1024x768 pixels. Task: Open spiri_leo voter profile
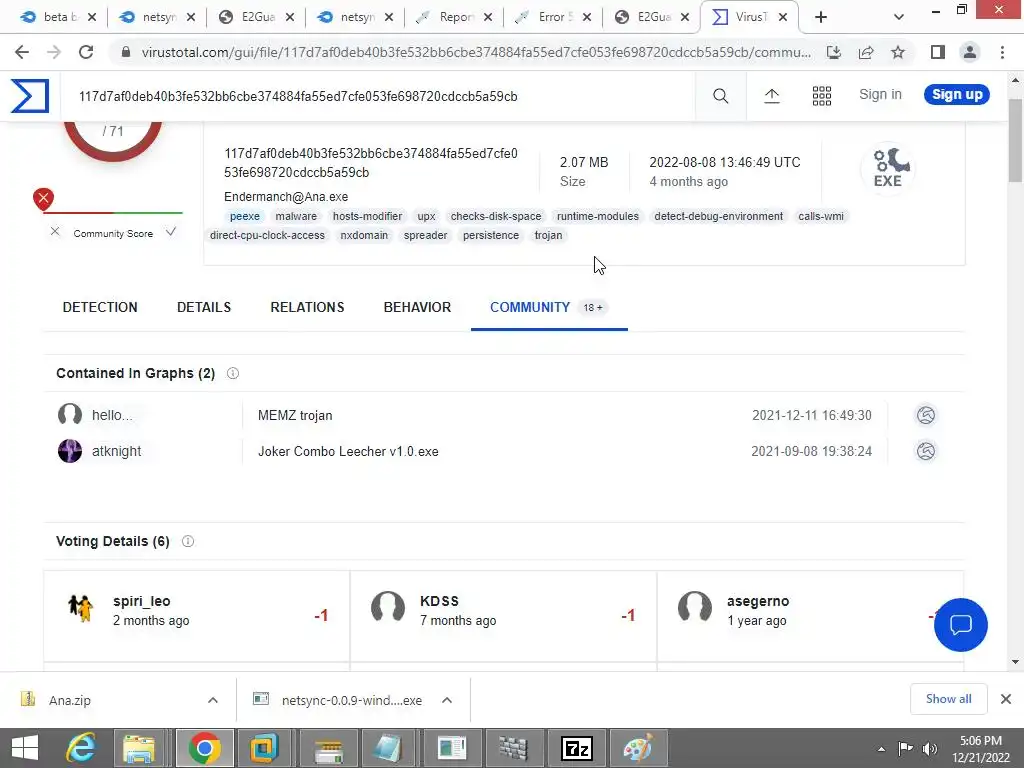point(142,601)
